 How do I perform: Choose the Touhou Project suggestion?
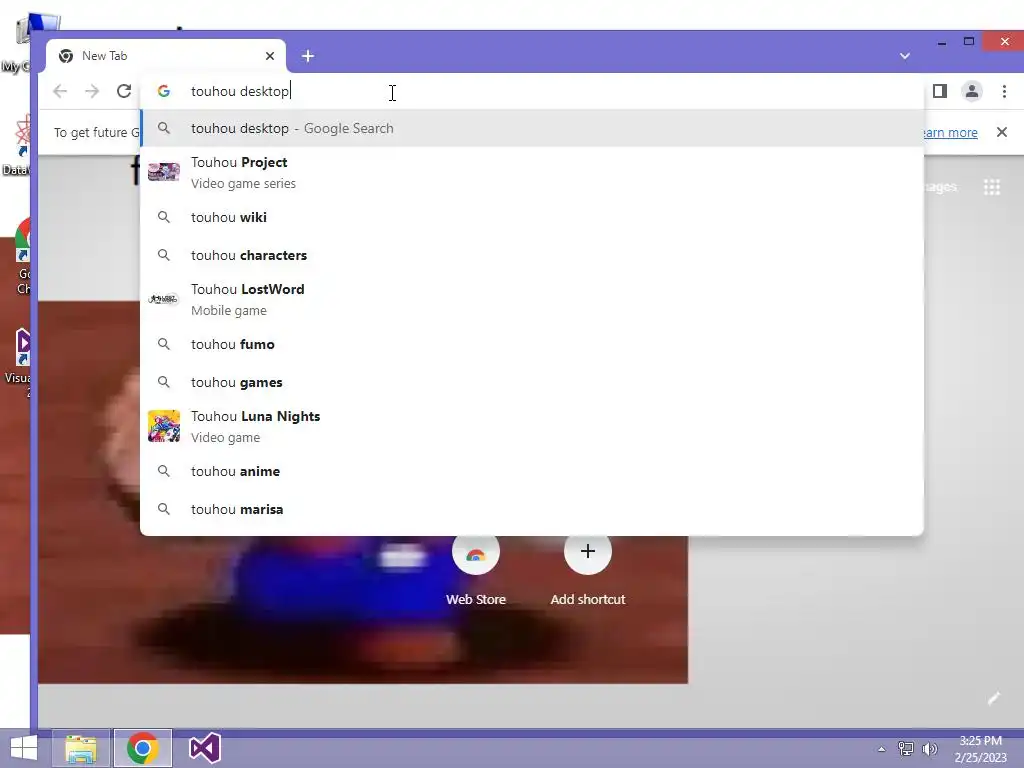532,173
